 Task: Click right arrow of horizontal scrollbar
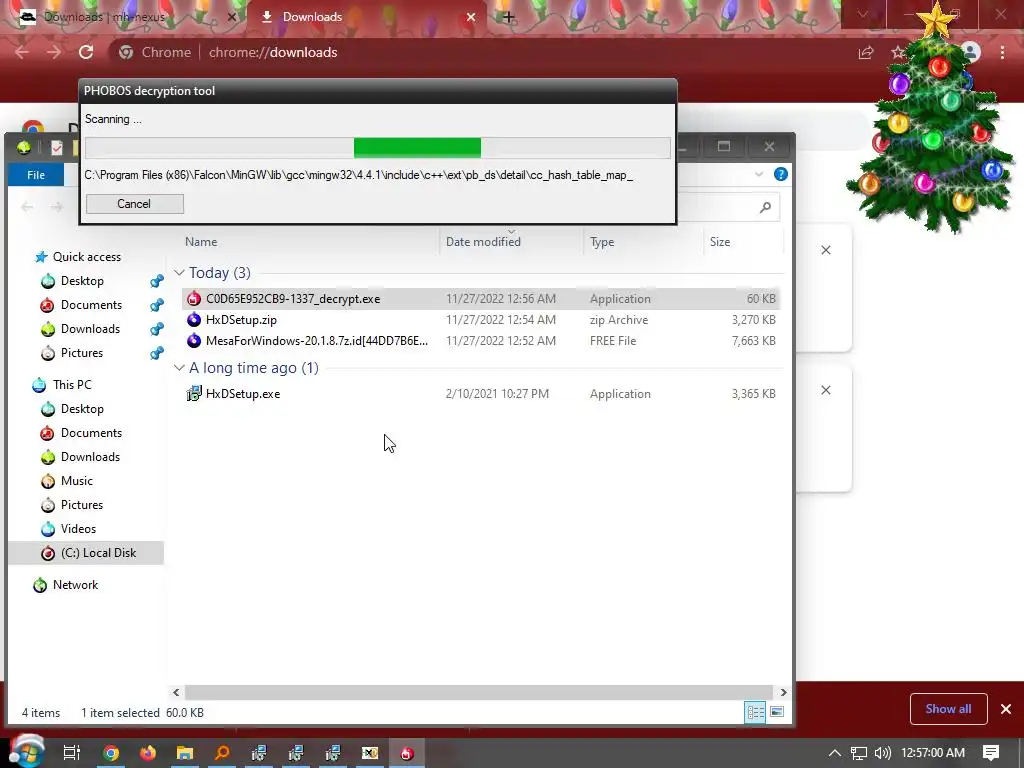pos(783,692)
